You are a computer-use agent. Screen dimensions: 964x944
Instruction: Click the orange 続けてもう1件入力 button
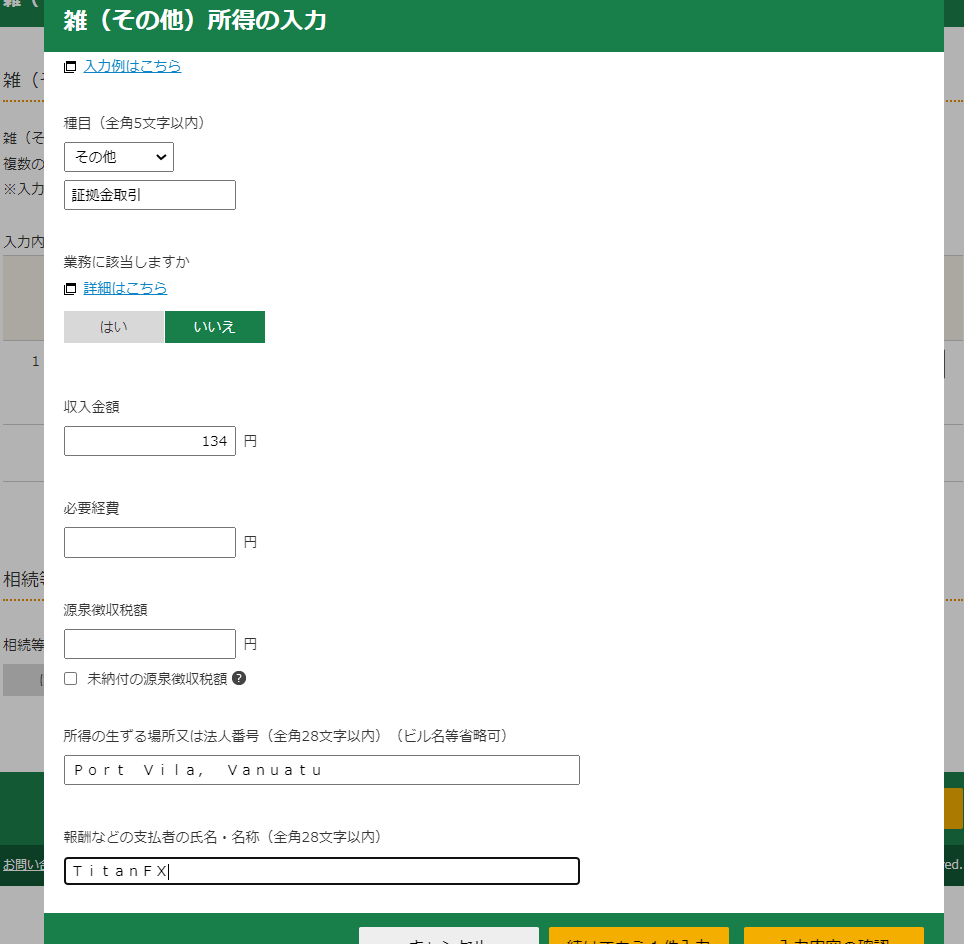click(639, 935)
